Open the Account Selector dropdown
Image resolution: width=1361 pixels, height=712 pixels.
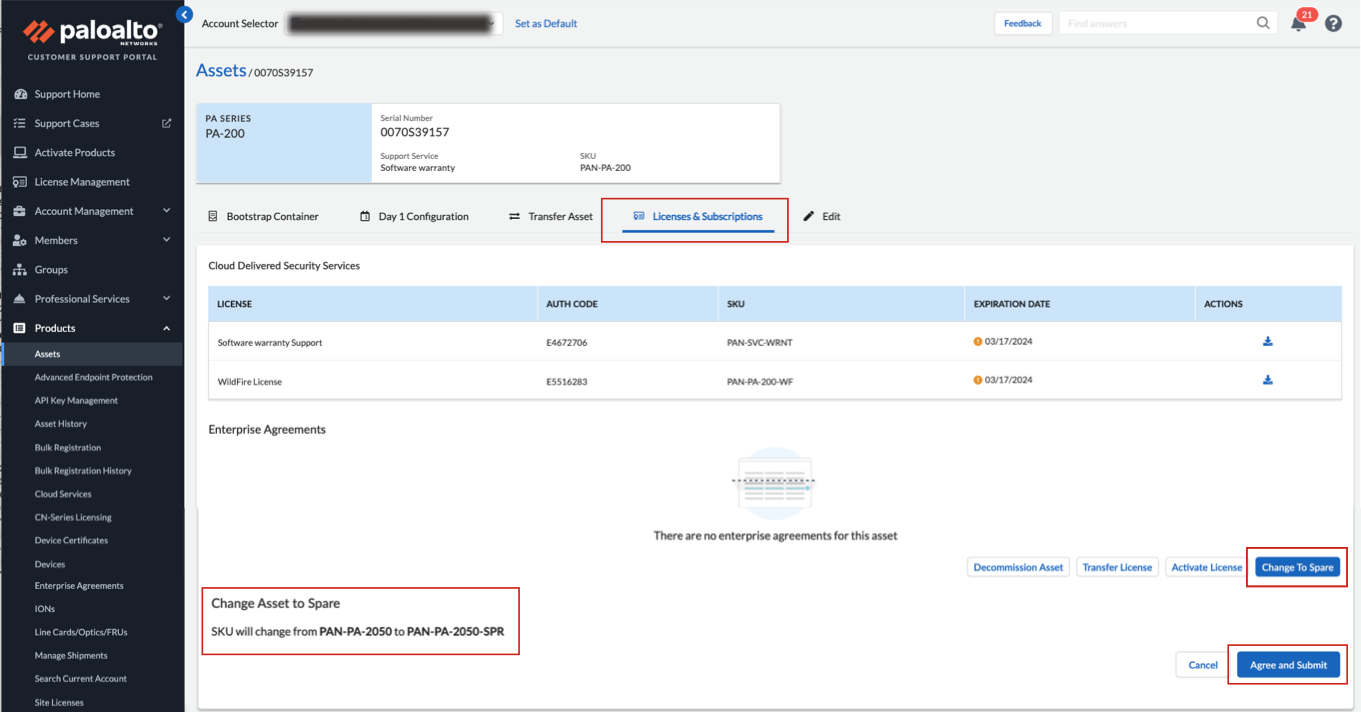pyautogui.click(x=394, y=24)
